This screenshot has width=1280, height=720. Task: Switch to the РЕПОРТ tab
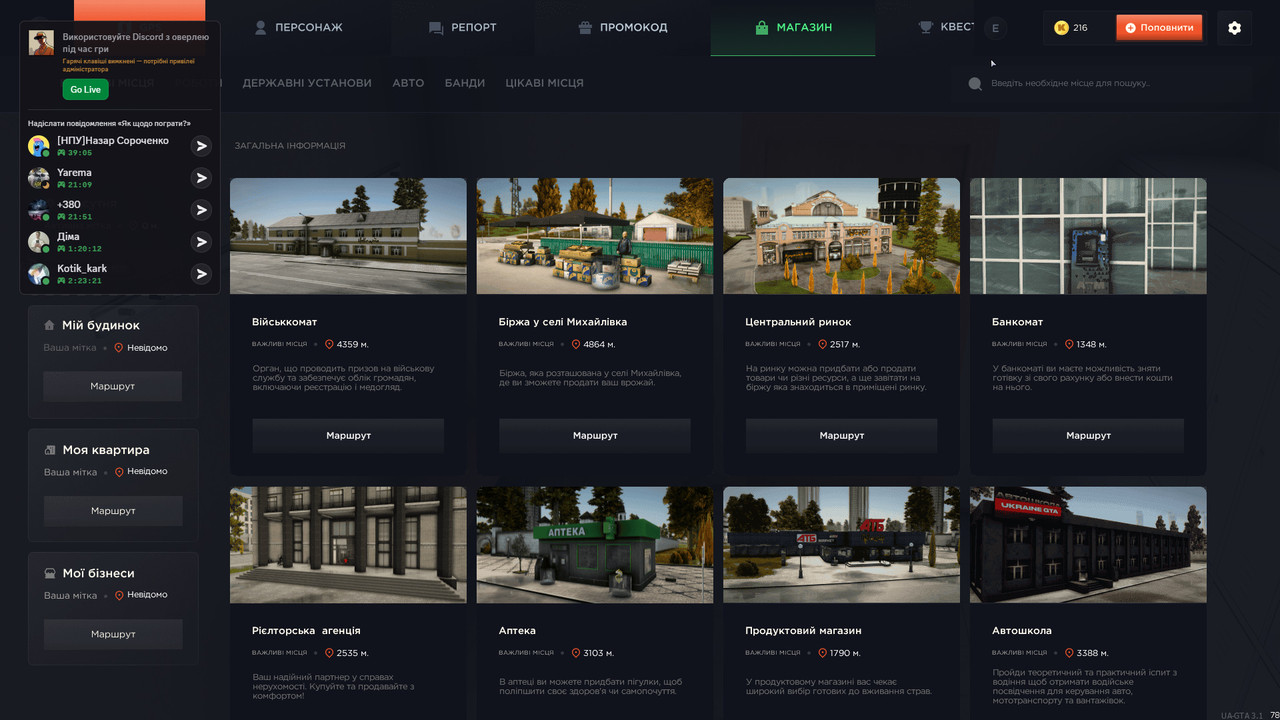click(x=462, y=27)
